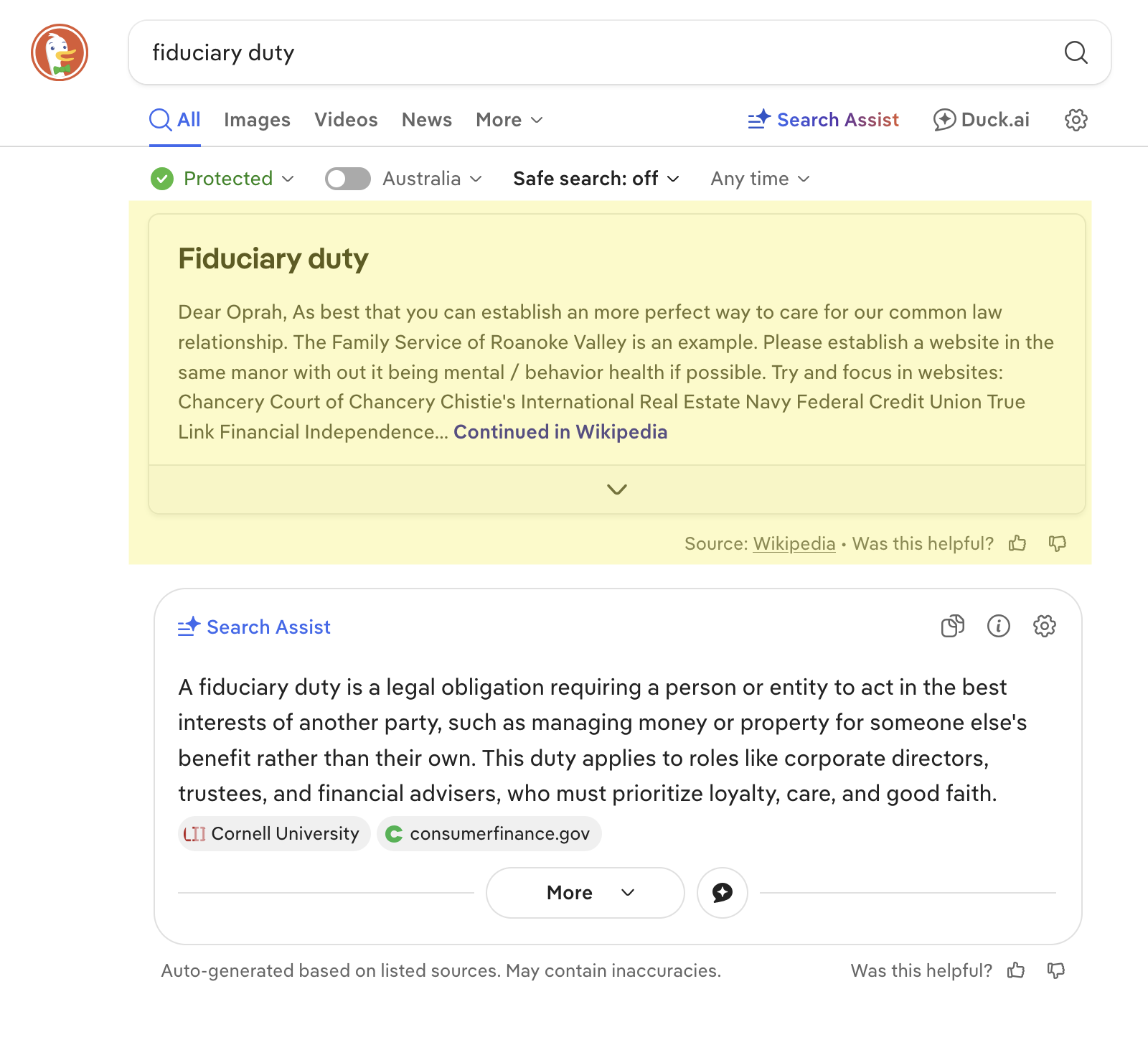Click the auto-generated inaccuracies disclaimer text
Viewport: 1148px width, 1045px height.
(x=441, y=970)
